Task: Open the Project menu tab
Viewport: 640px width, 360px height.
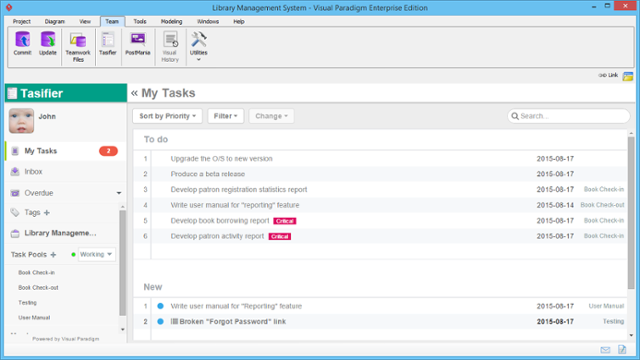Action: tap(22, 22)
